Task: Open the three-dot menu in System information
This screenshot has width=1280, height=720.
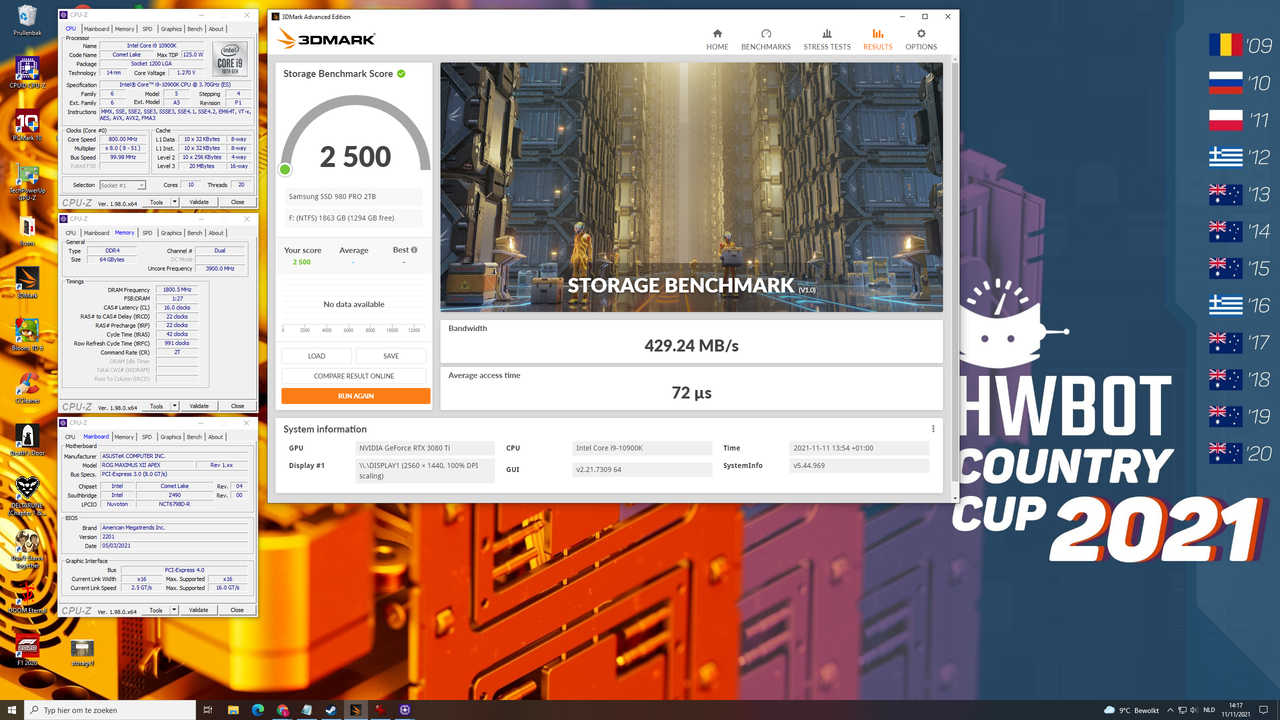Action: (933, 429)
